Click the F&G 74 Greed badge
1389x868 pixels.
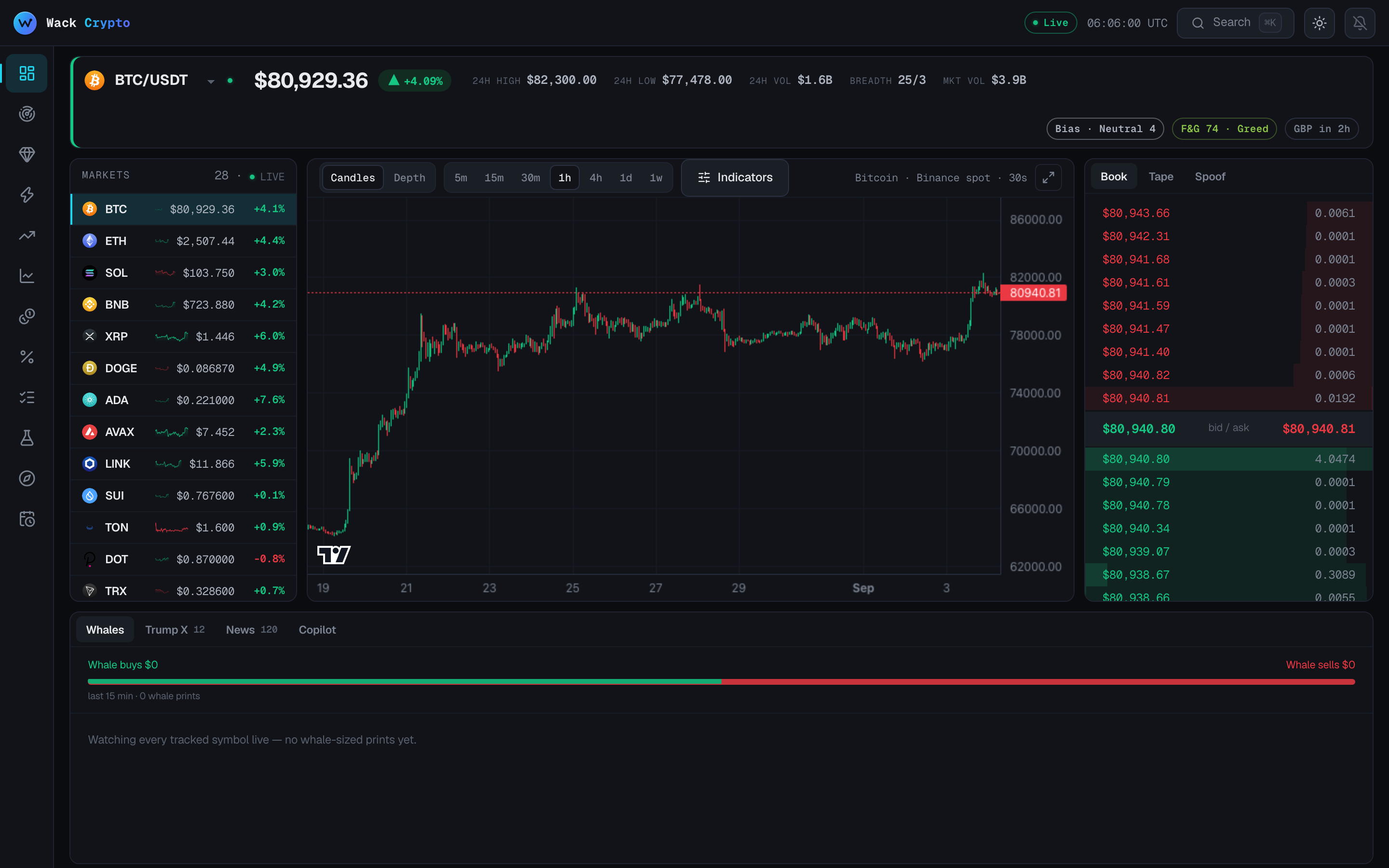point(1224,129)
